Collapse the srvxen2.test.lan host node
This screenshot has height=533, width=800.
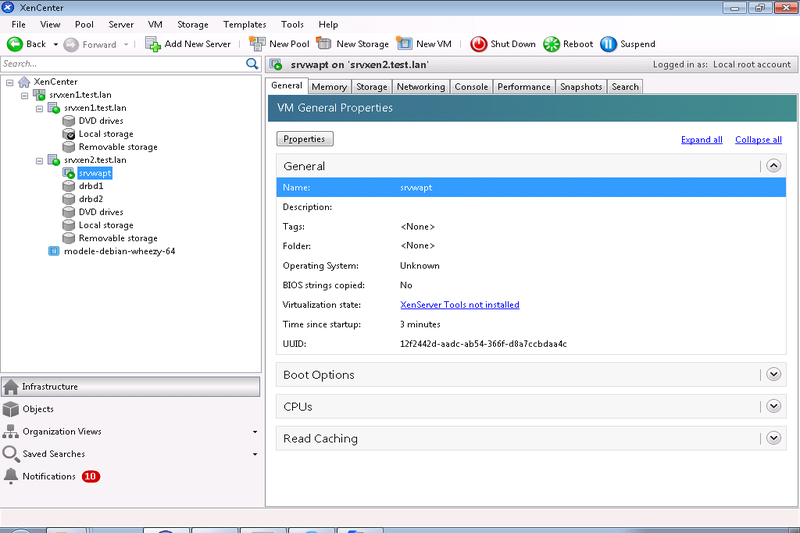click(x=39, y=161)
